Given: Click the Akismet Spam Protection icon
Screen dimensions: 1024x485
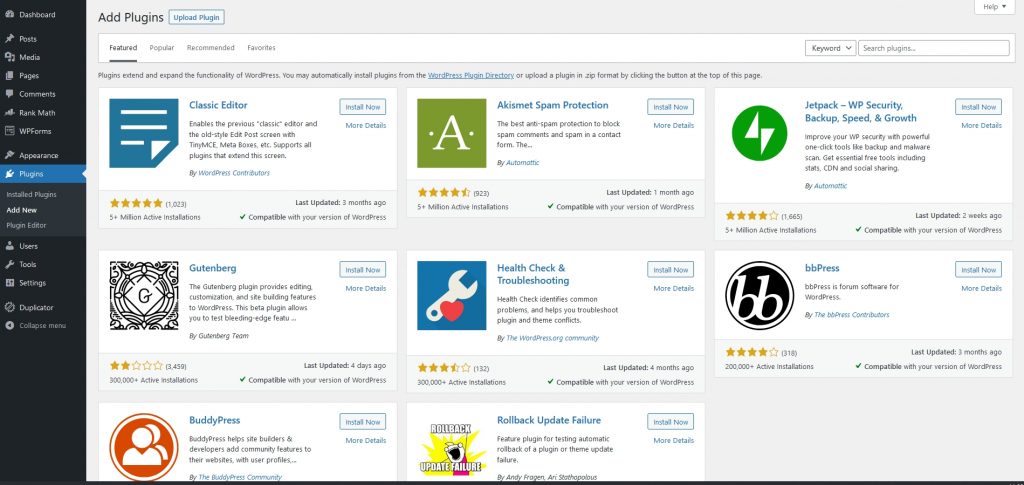Looking at the screenshot, I should [451, 133].
